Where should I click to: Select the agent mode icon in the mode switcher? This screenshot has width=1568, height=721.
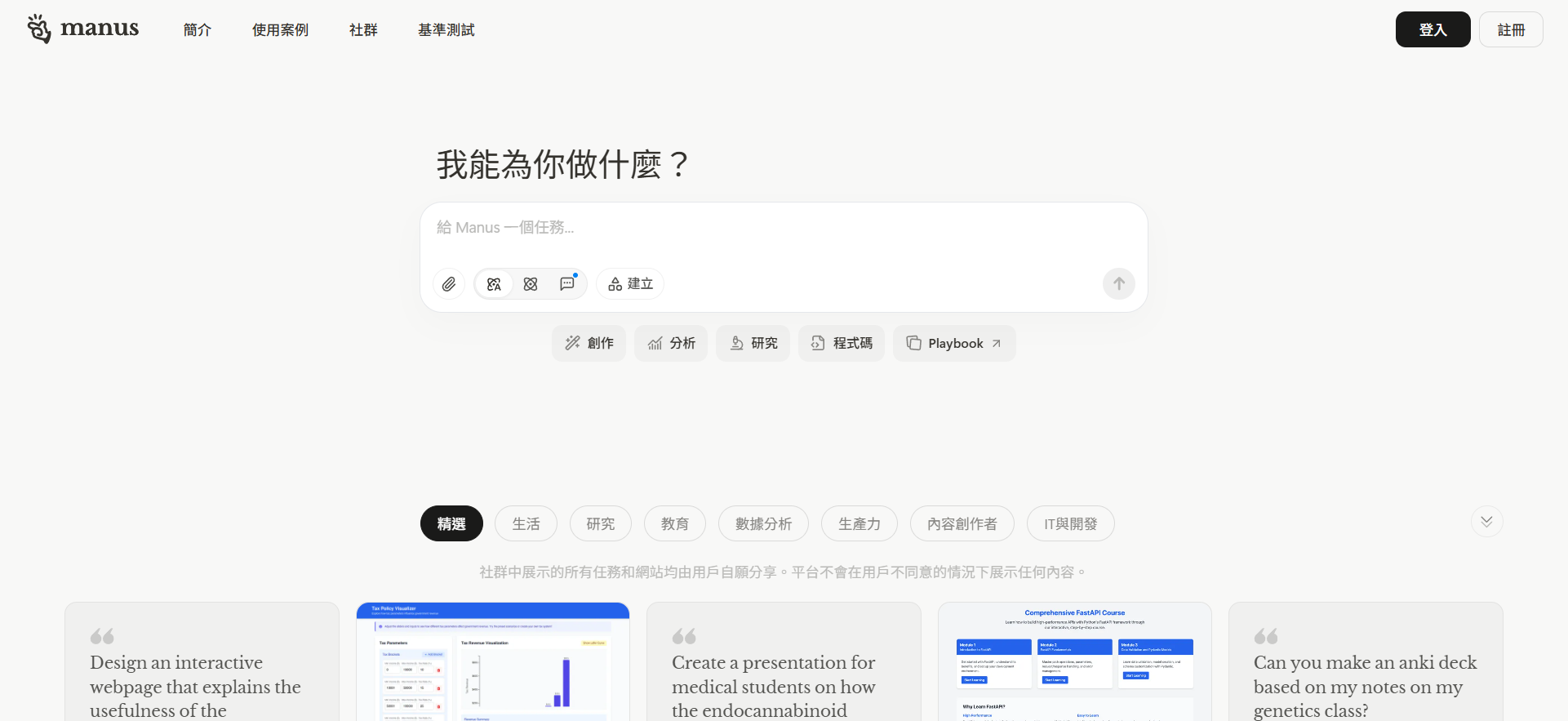[494, 284]
